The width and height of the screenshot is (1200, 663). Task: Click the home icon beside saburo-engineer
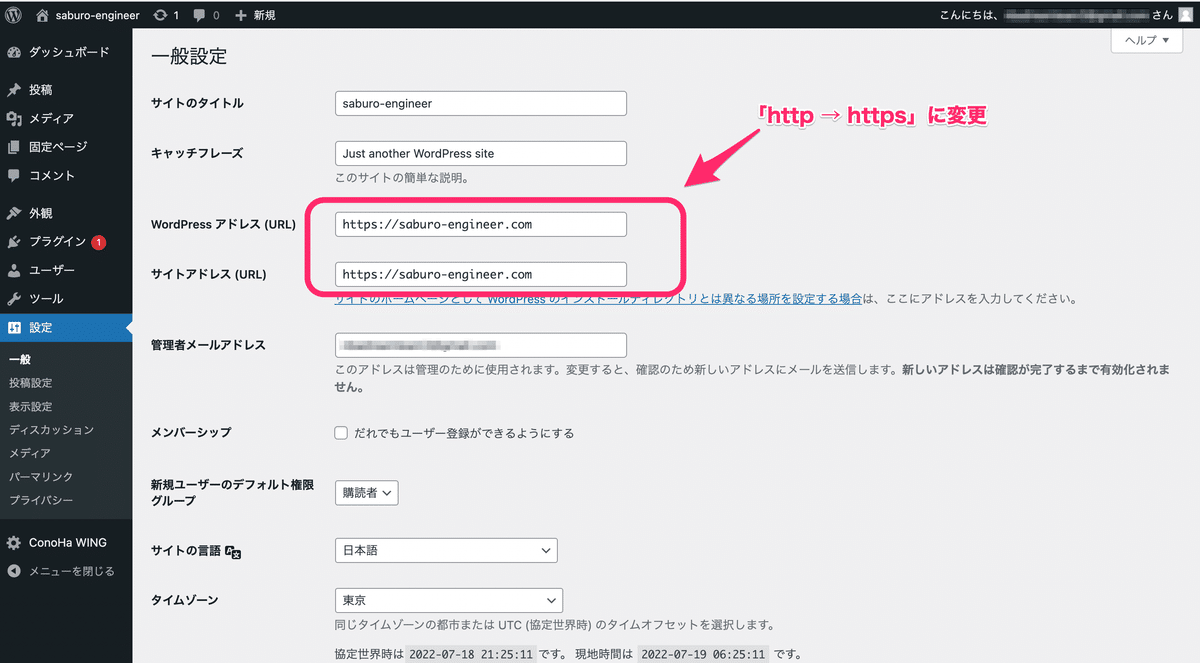[x=42, y=15]
